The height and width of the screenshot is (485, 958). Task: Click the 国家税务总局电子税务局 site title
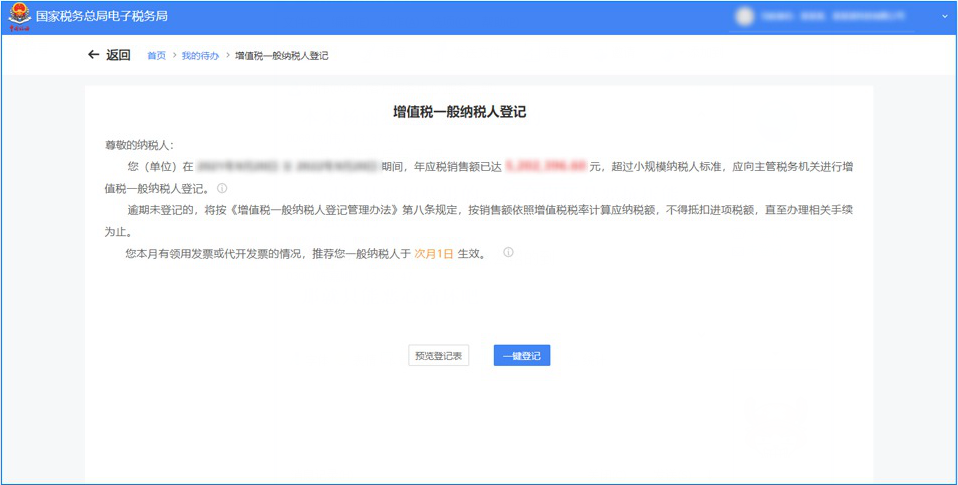[x=101, y=17]
